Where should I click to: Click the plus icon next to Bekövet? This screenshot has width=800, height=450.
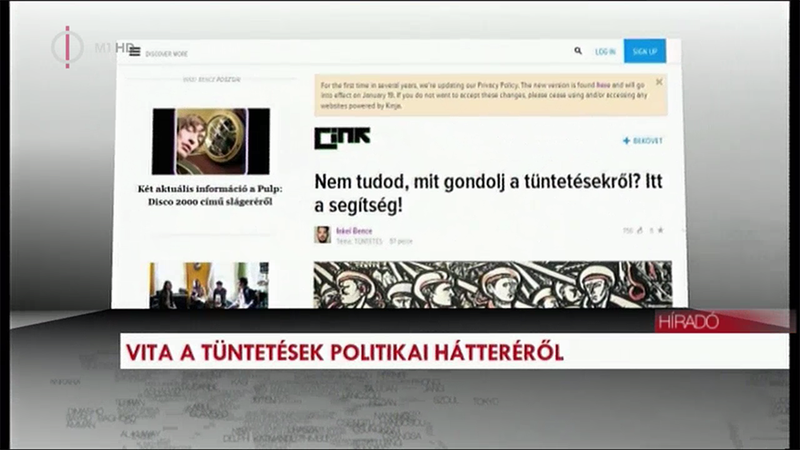click(x=627, y=141)
